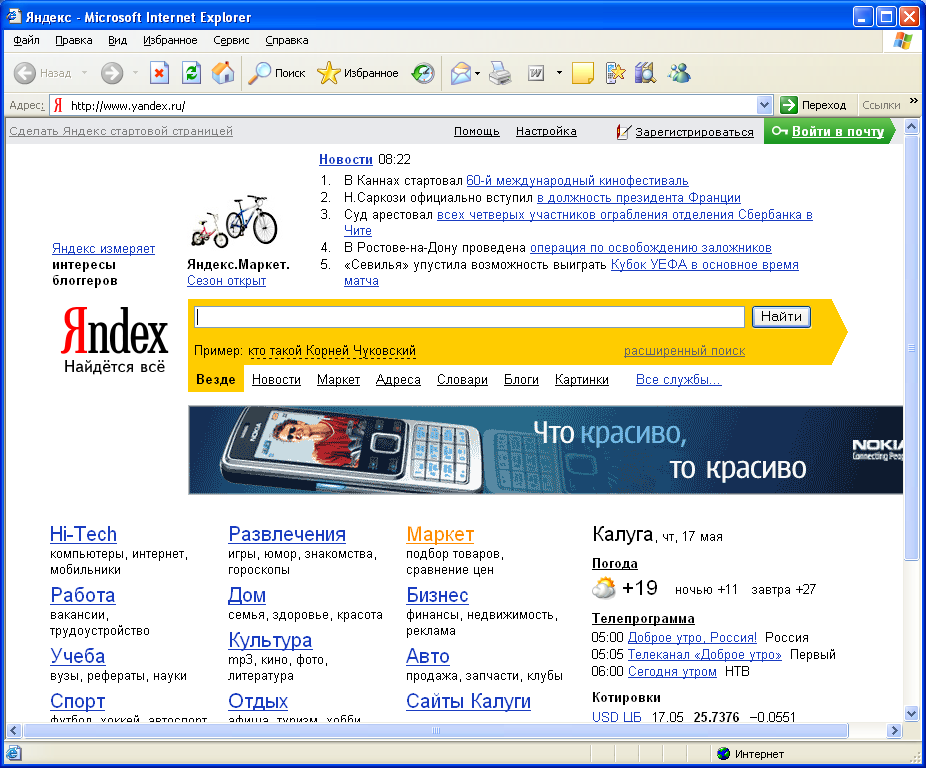Open the Research books icon

(645, 73)
